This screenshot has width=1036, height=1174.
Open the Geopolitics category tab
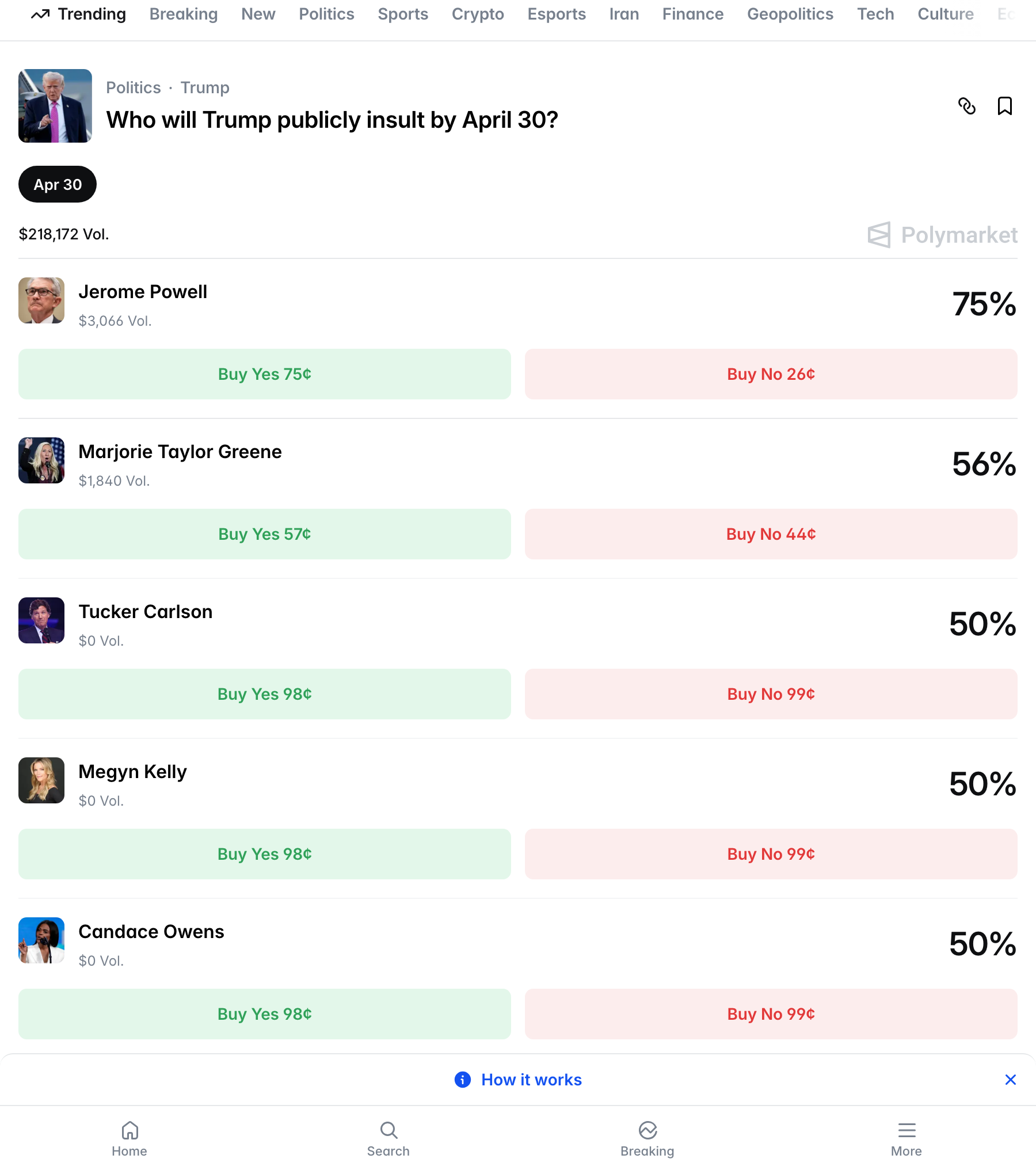[790, 14]
